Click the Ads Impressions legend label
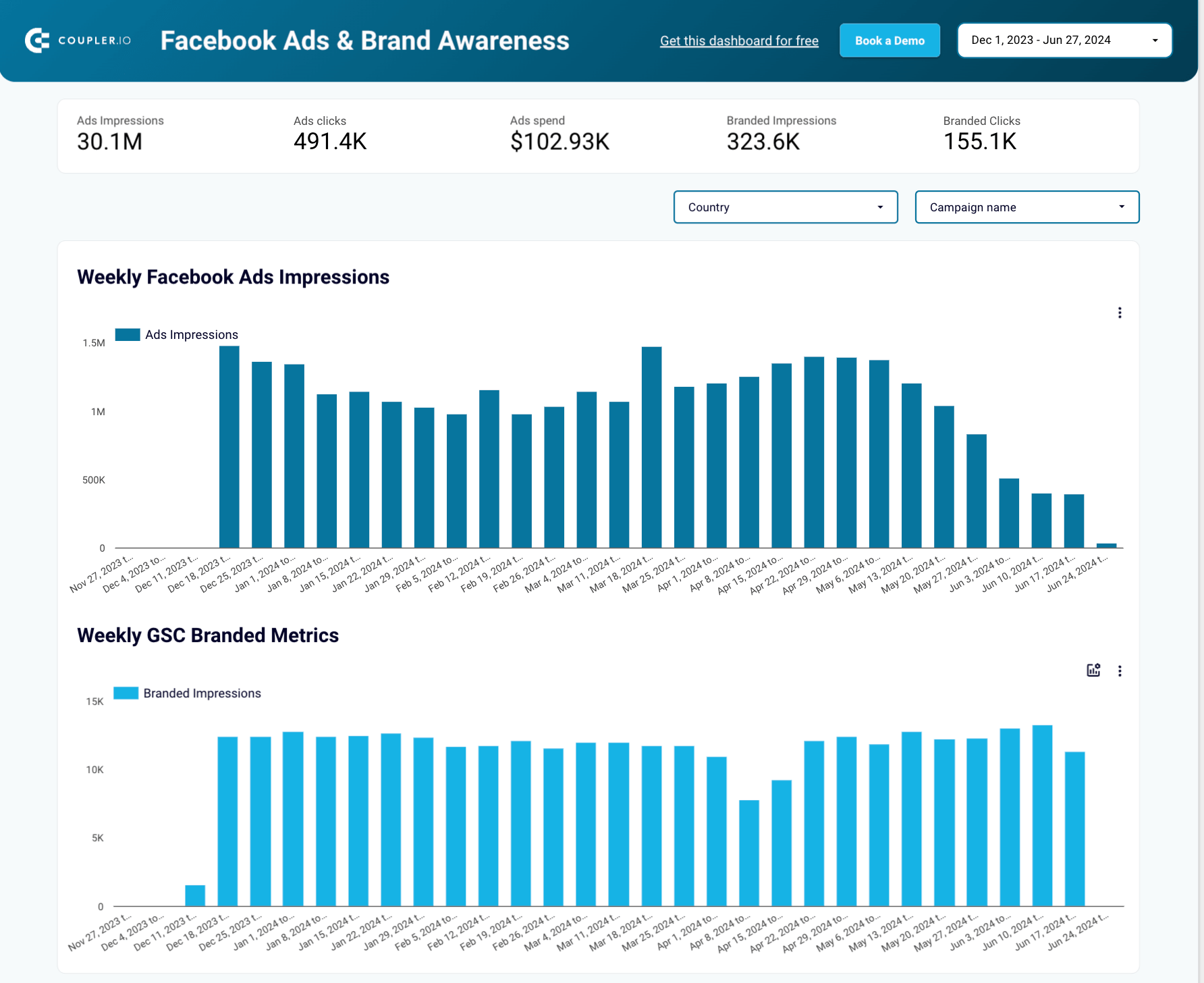This screenshot has width=1204, height=983. 192,335
